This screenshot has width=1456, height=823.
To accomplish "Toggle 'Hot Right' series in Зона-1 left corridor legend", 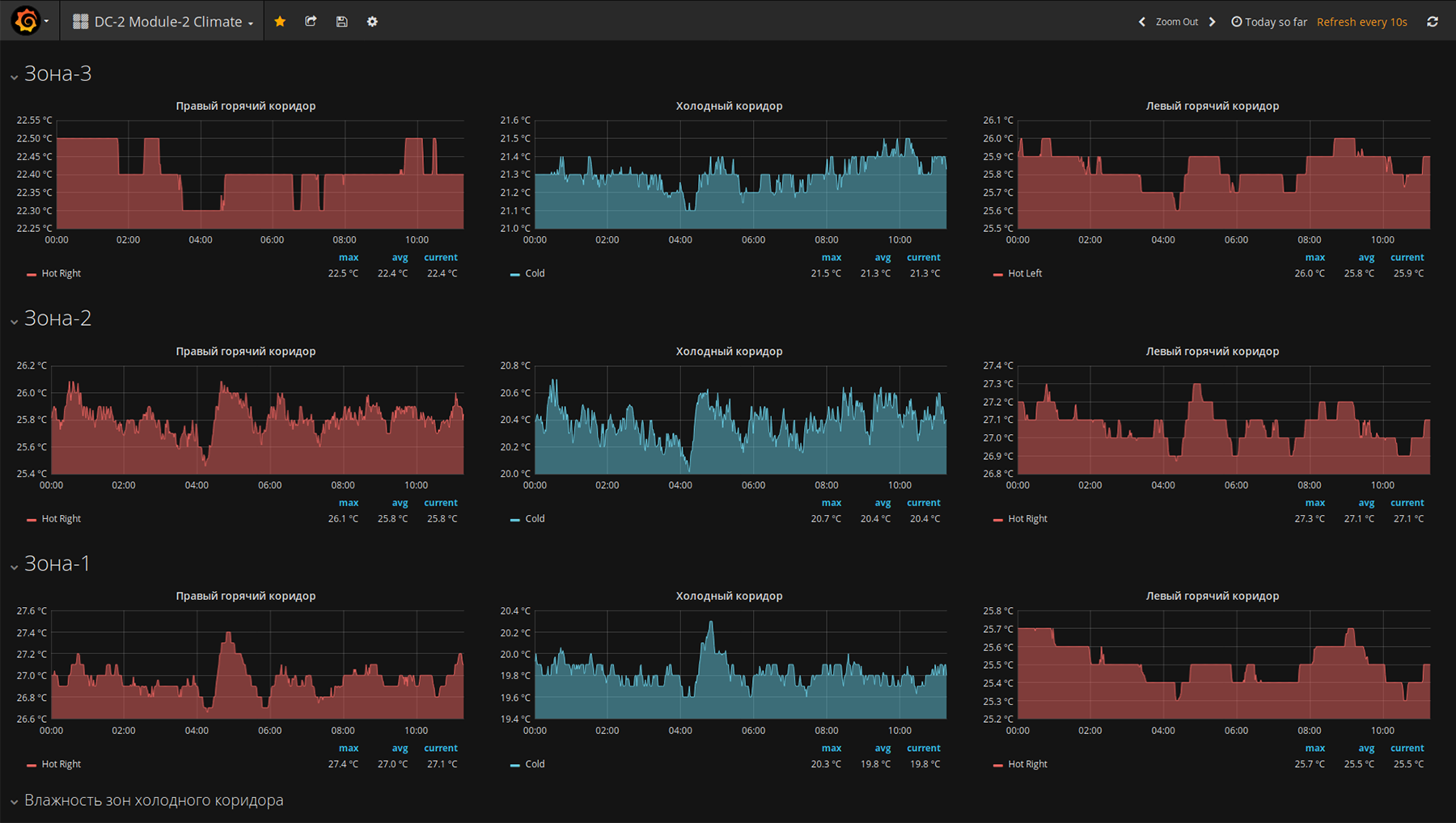I will click(x=1027, y=764).
